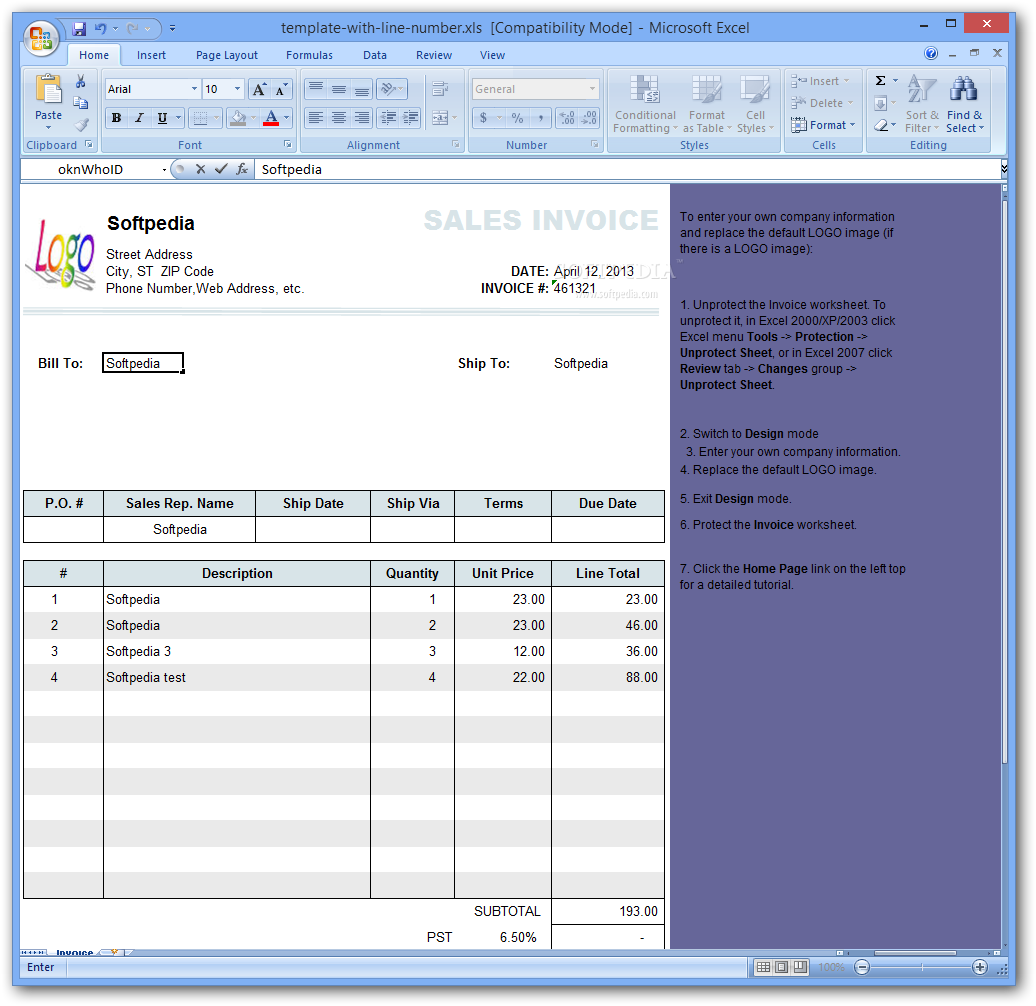Image resolution: width=1036 pixels, height=1006 pixels.
Task: Open Sort & Filter menu
Action: point(922,104)
